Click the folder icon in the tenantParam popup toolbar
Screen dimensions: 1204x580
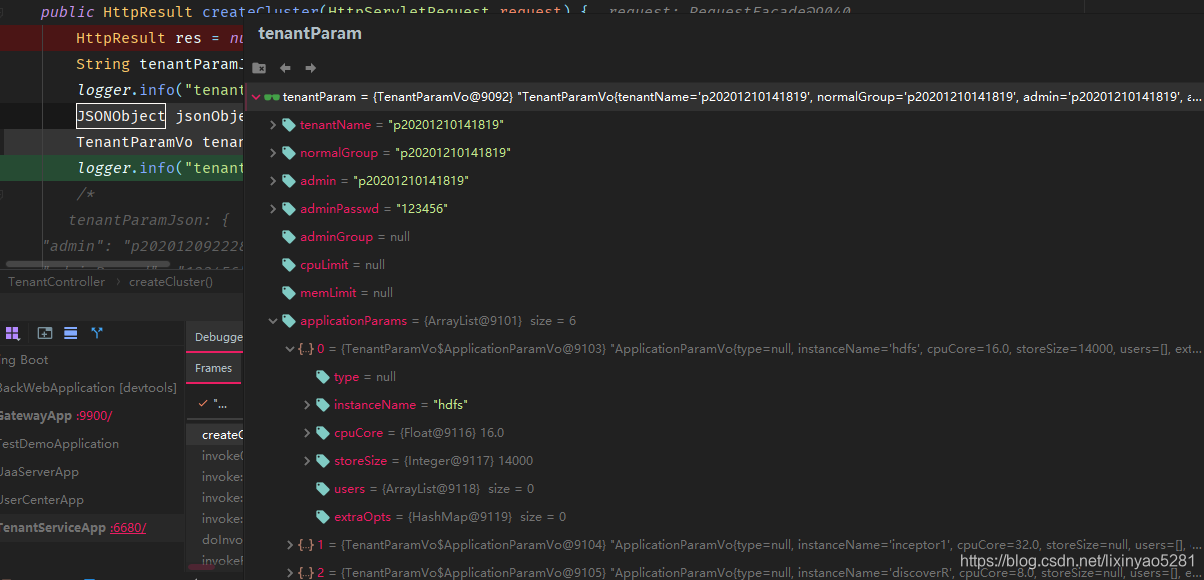[x=260, y=67]
